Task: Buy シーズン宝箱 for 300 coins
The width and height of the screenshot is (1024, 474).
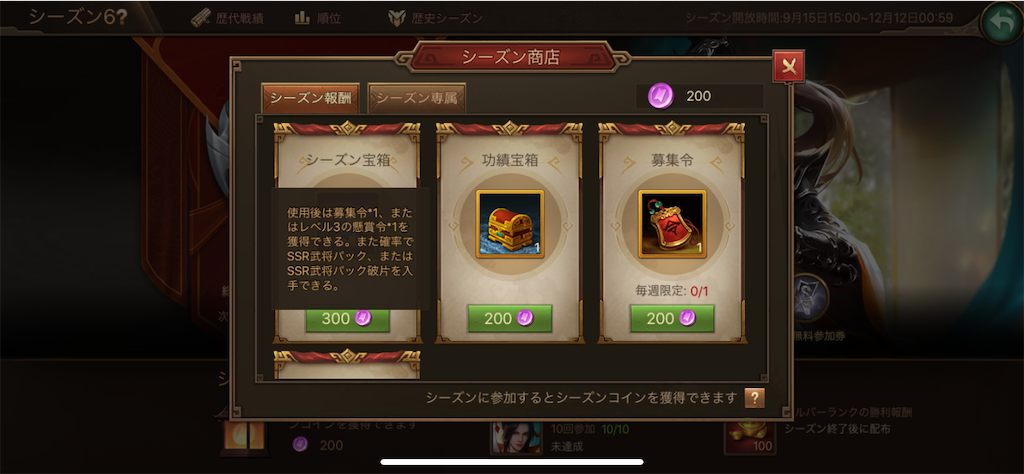Action: pyautogui.click(x=347, y=319)
